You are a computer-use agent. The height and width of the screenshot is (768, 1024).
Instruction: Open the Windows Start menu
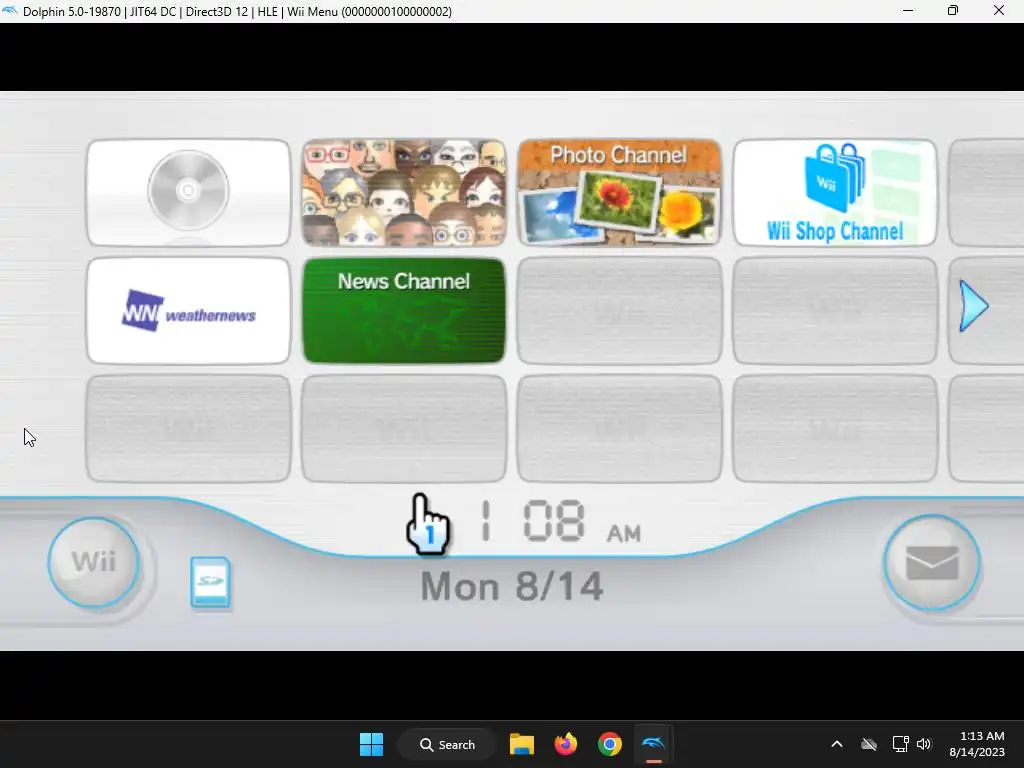point(372,744)
